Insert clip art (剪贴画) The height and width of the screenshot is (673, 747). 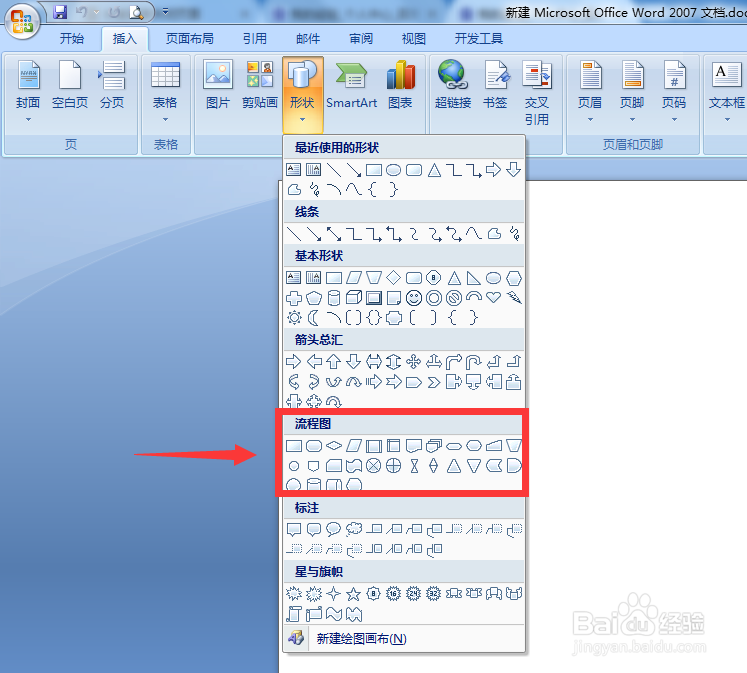coord(260,85)
